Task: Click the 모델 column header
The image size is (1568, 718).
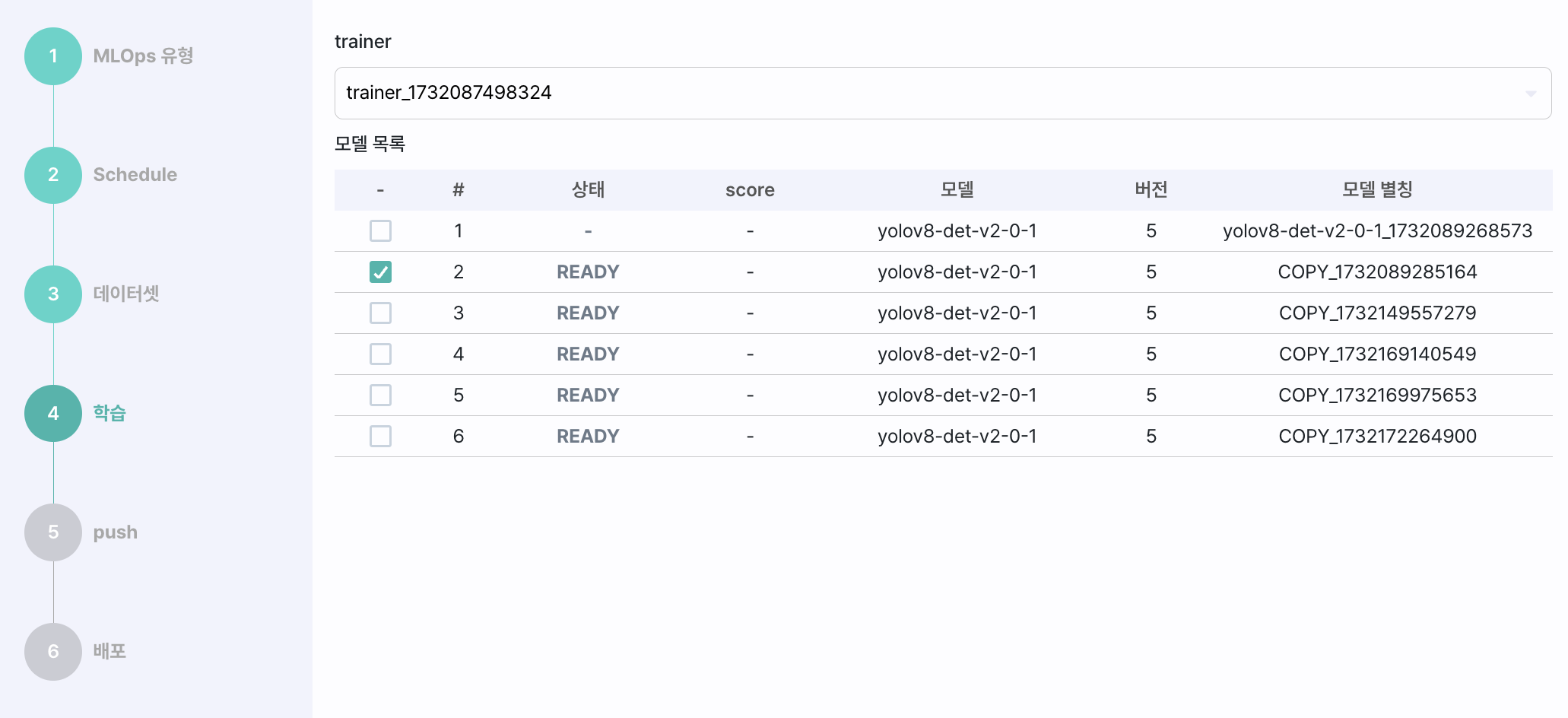Action: (x=957, y=189)
